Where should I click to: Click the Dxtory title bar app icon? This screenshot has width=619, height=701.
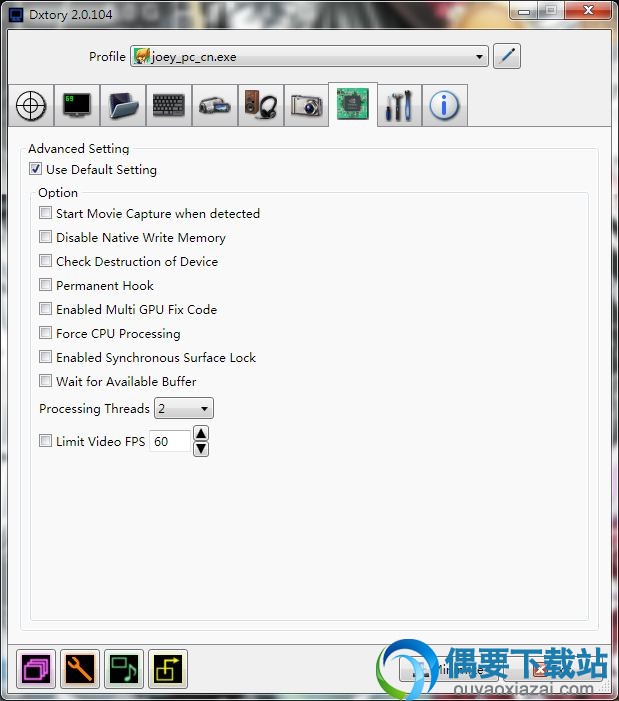coord(16,15)
